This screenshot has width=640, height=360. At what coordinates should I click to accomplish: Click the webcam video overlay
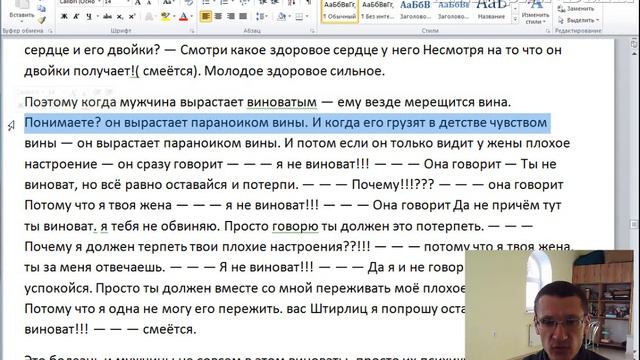pos(549,305)
